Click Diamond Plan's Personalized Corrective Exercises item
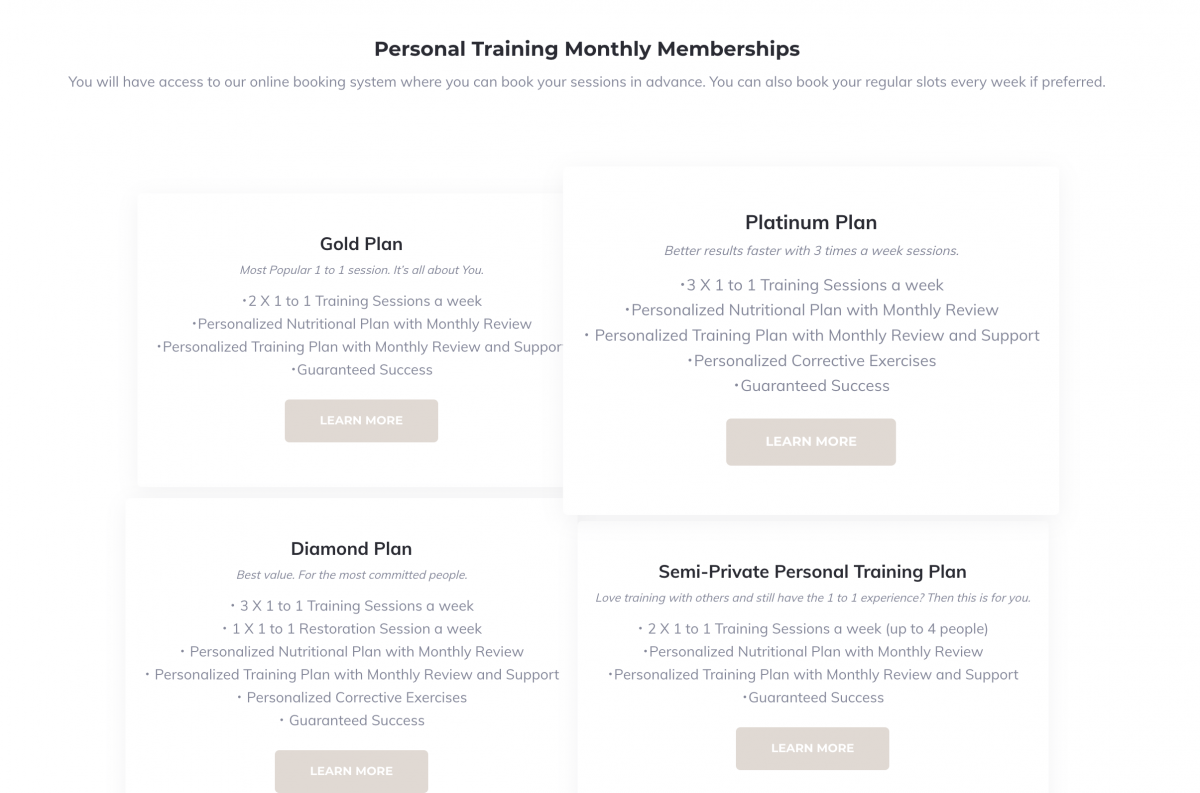Viewport: 1200px width, 793px height. point(351,698)
